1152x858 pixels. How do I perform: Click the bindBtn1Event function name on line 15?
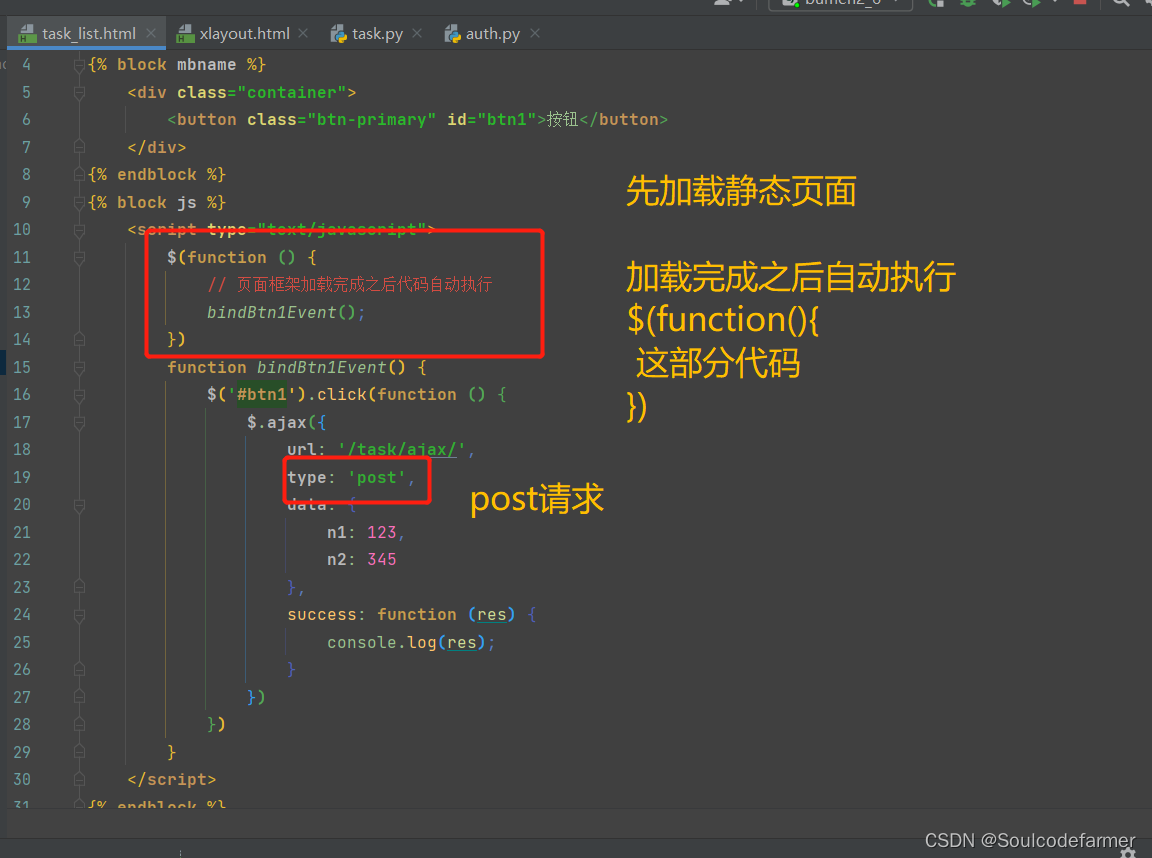click(322, 367)
